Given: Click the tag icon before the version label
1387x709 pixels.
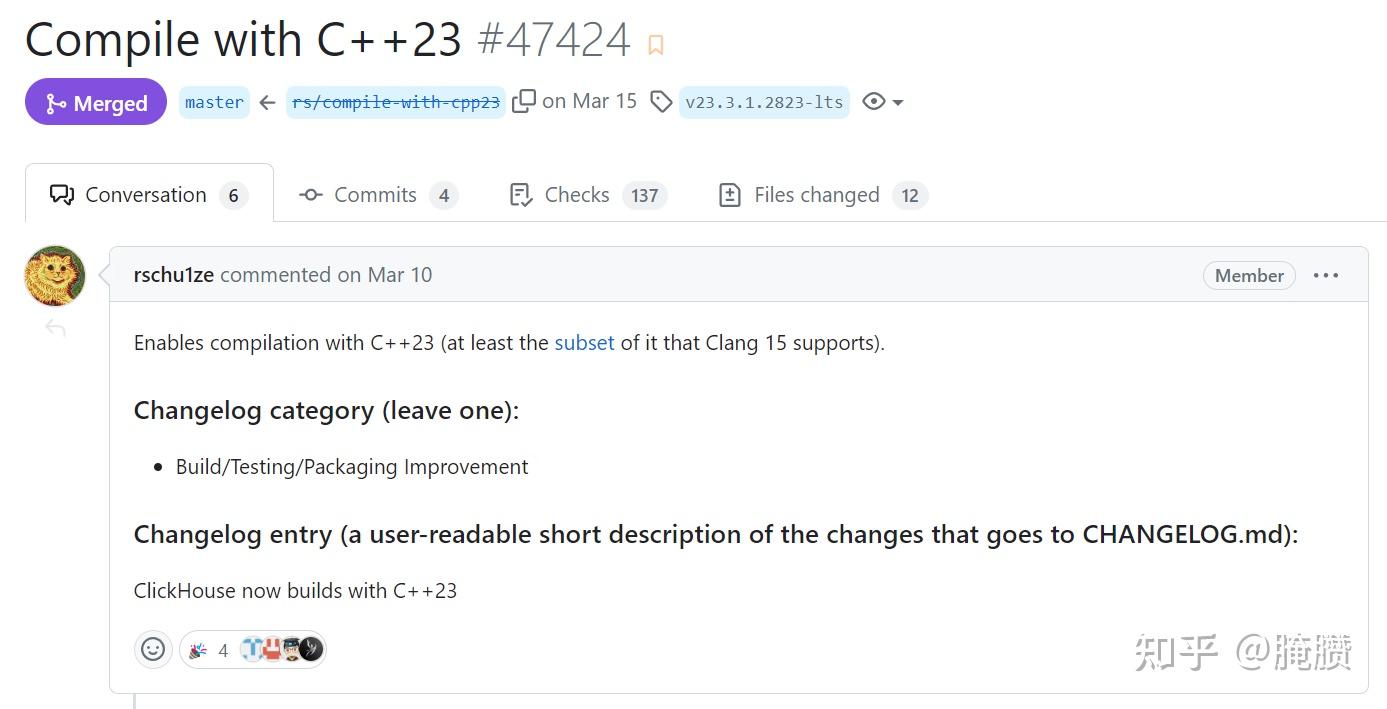Looking at the screenshot, I should 659,101.
